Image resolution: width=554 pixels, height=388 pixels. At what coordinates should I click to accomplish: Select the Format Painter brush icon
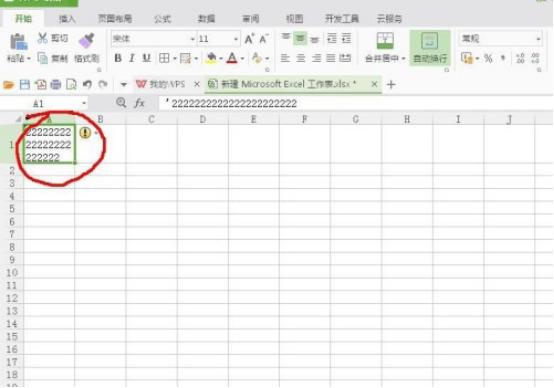(87, 41)
